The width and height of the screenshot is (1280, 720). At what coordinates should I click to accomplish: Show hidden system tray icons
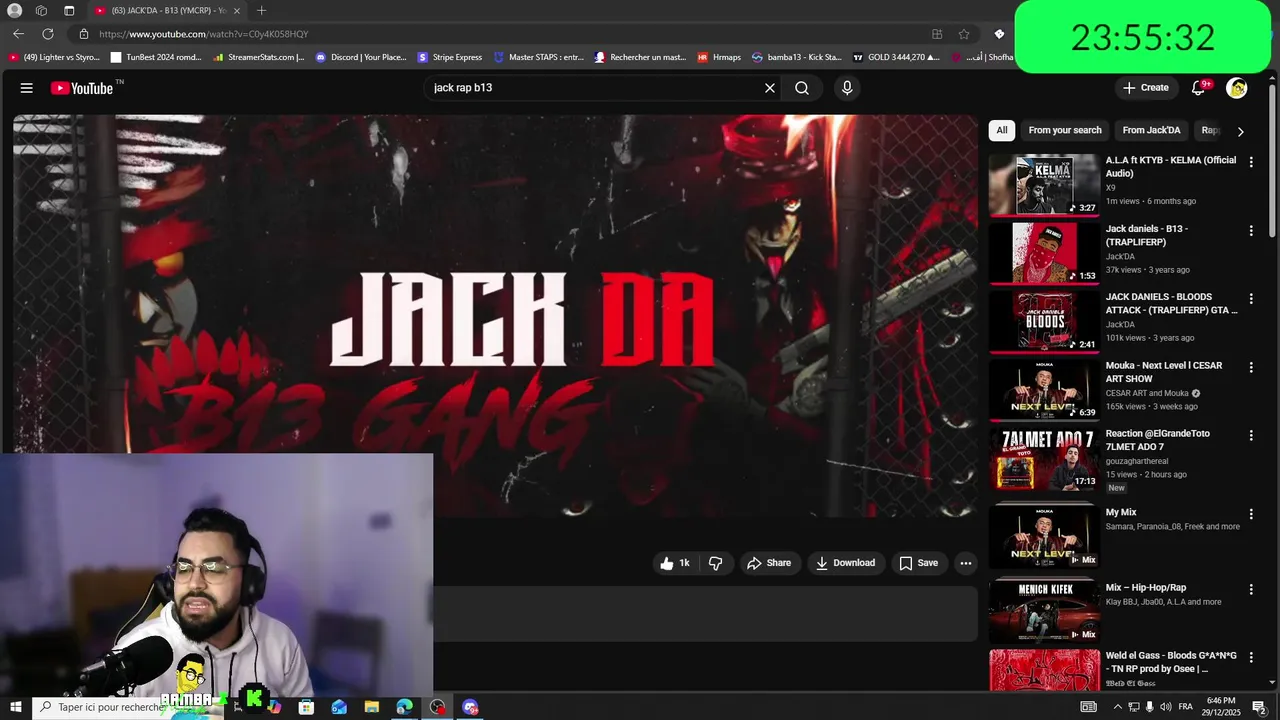pyautogui.click(x=1117, y=707)
